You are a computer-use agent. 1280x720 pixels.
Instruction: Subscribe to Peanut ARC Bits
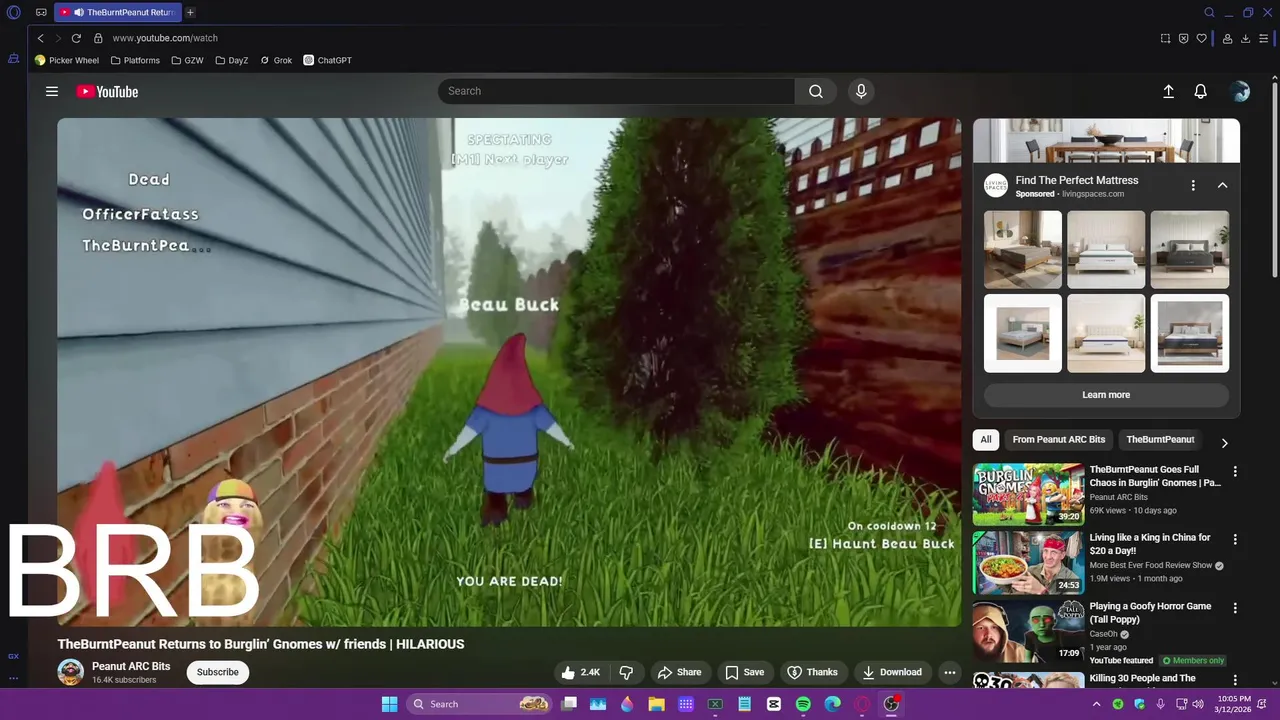pos(217,672)
